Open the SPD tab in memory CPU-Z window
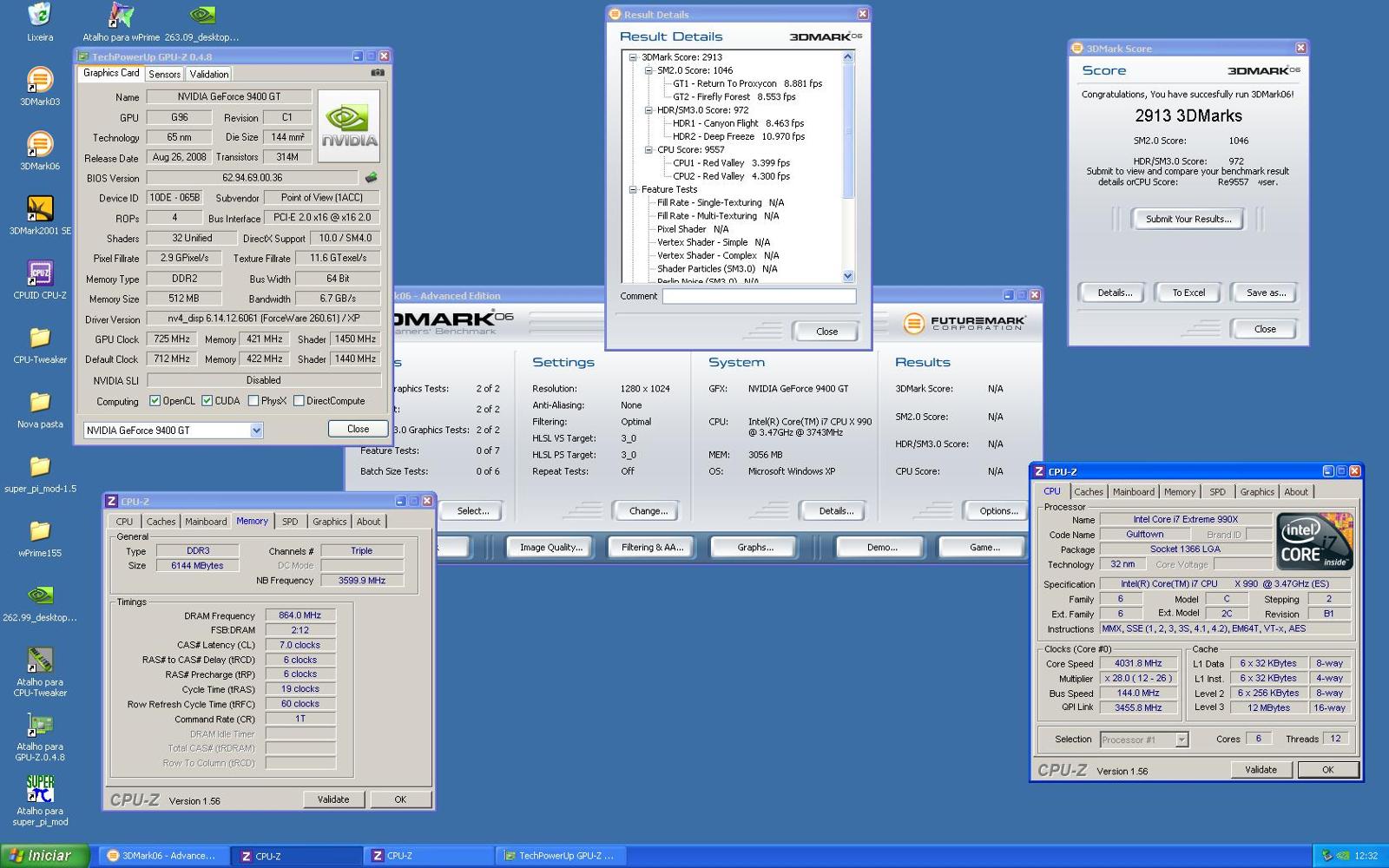 (290, 522)
